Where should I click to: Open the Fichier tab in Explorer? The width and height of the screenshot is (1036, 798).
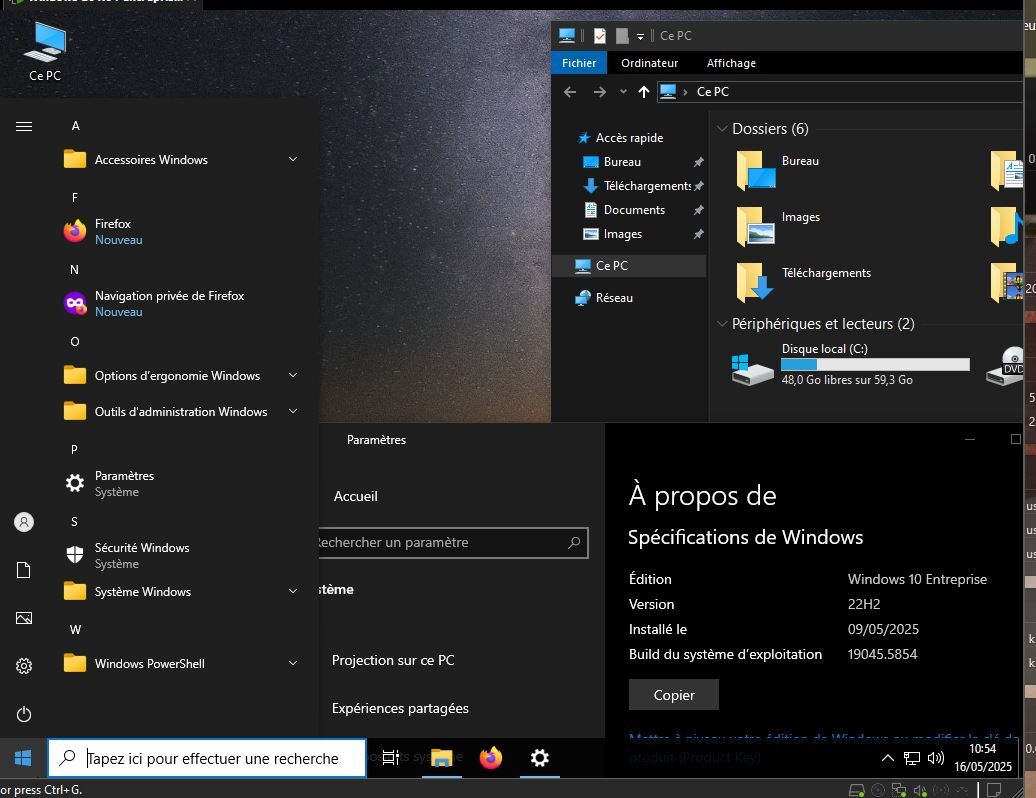click(x=579, y=63)
